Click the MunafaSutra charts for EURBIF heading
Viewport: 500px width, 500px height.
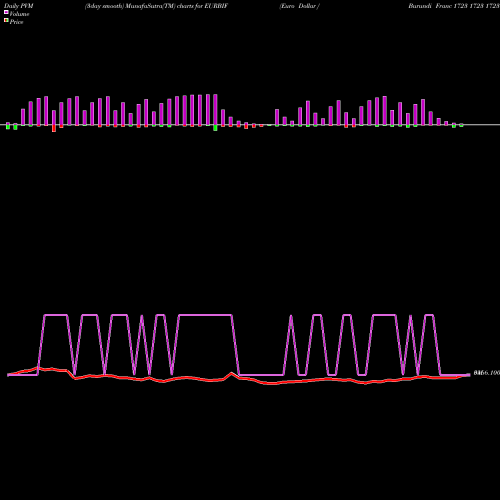tap(156, 6)
